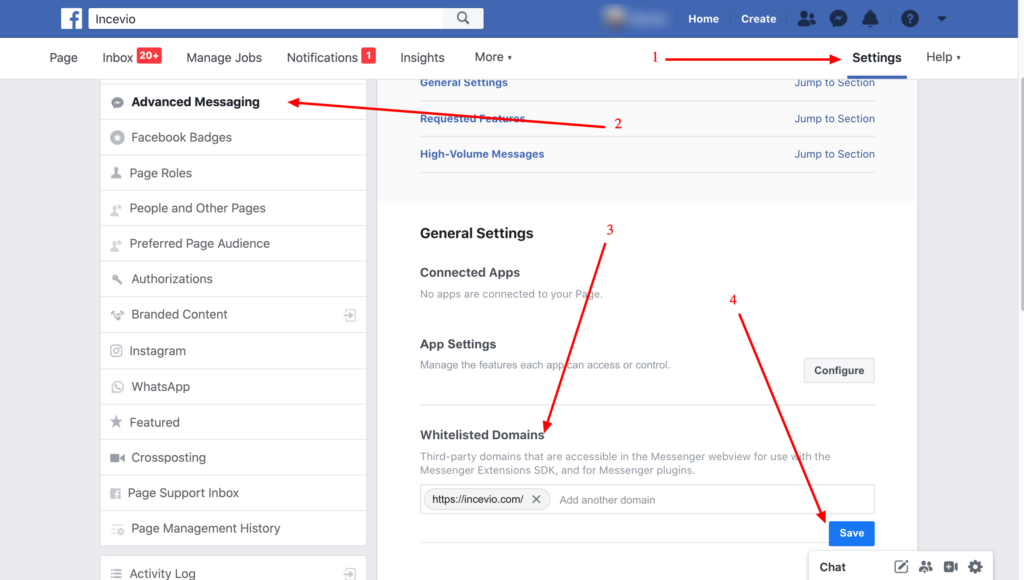Viewport: 1024px width, 580px height.
Task: Click the Configure button for App Settings
Action: [x=839, y=370]
